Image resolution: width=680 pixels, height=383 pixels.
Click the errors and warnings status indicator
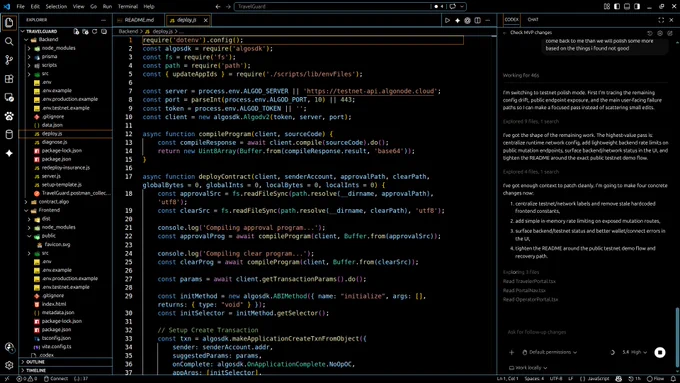[27, 379]
